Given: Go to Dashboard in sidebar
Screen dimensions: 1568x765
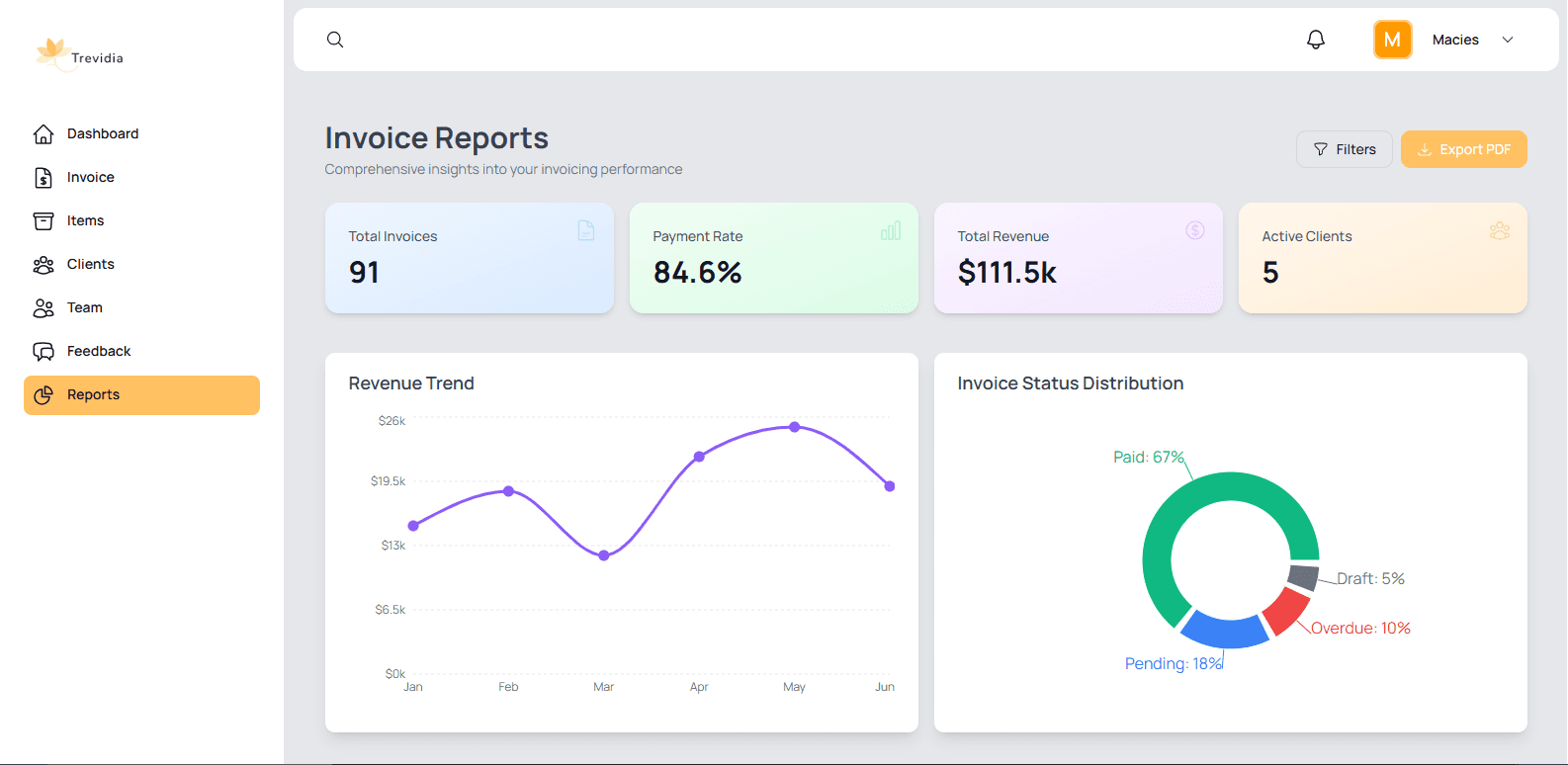Looking at the screenshot, I should [x=103, y=133].
